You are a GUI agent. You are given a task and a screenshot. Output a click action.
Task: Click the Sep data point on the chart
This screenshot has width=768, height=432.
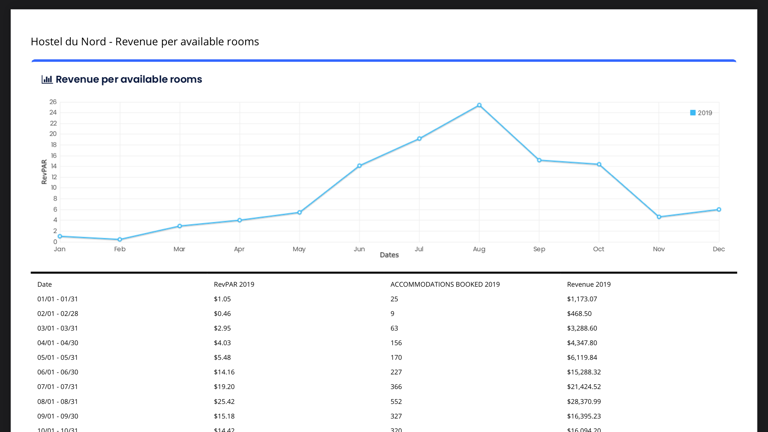tap(539, 160)
